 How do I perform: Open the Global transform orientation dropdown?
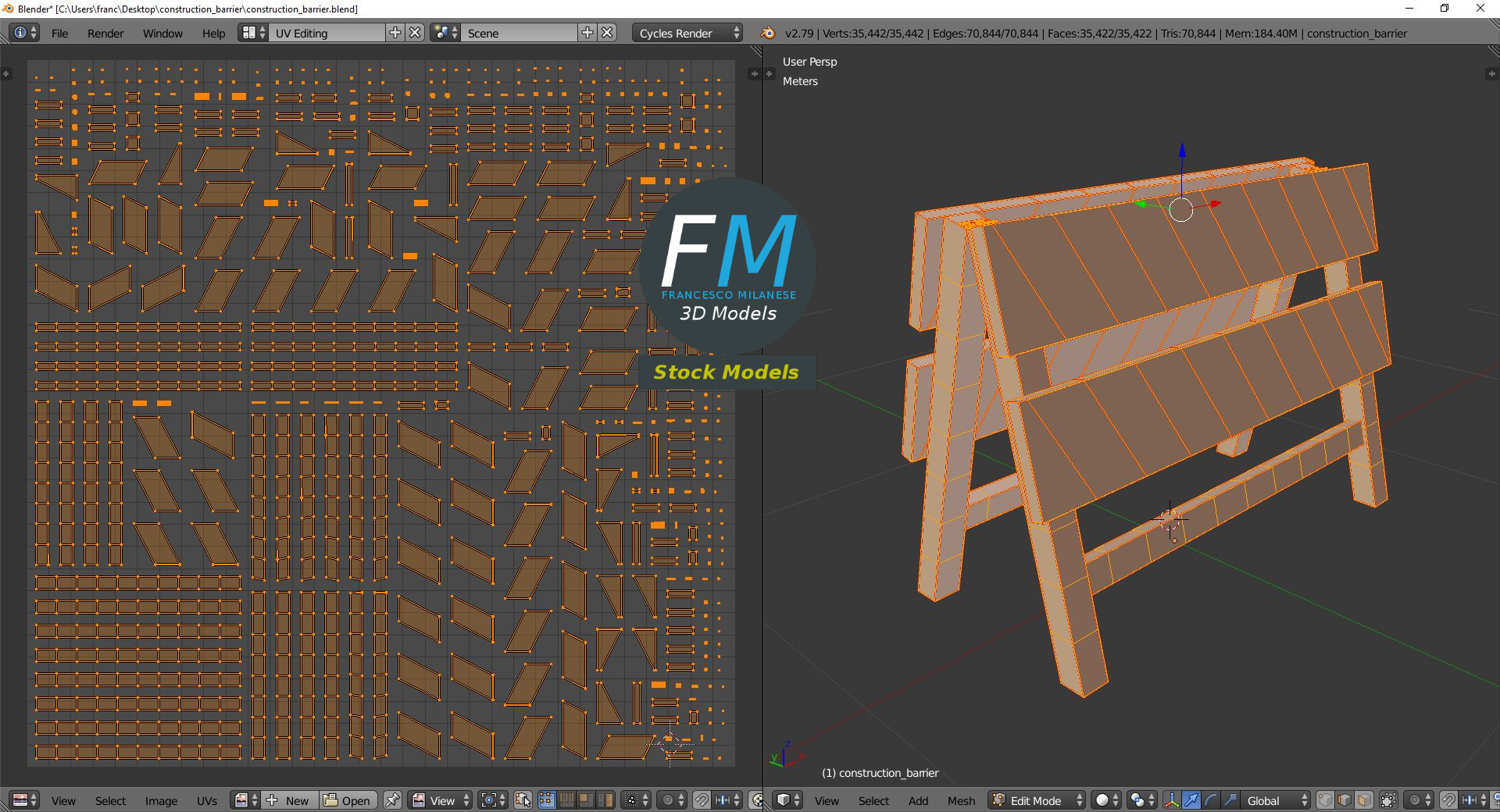pos(1276,800)
